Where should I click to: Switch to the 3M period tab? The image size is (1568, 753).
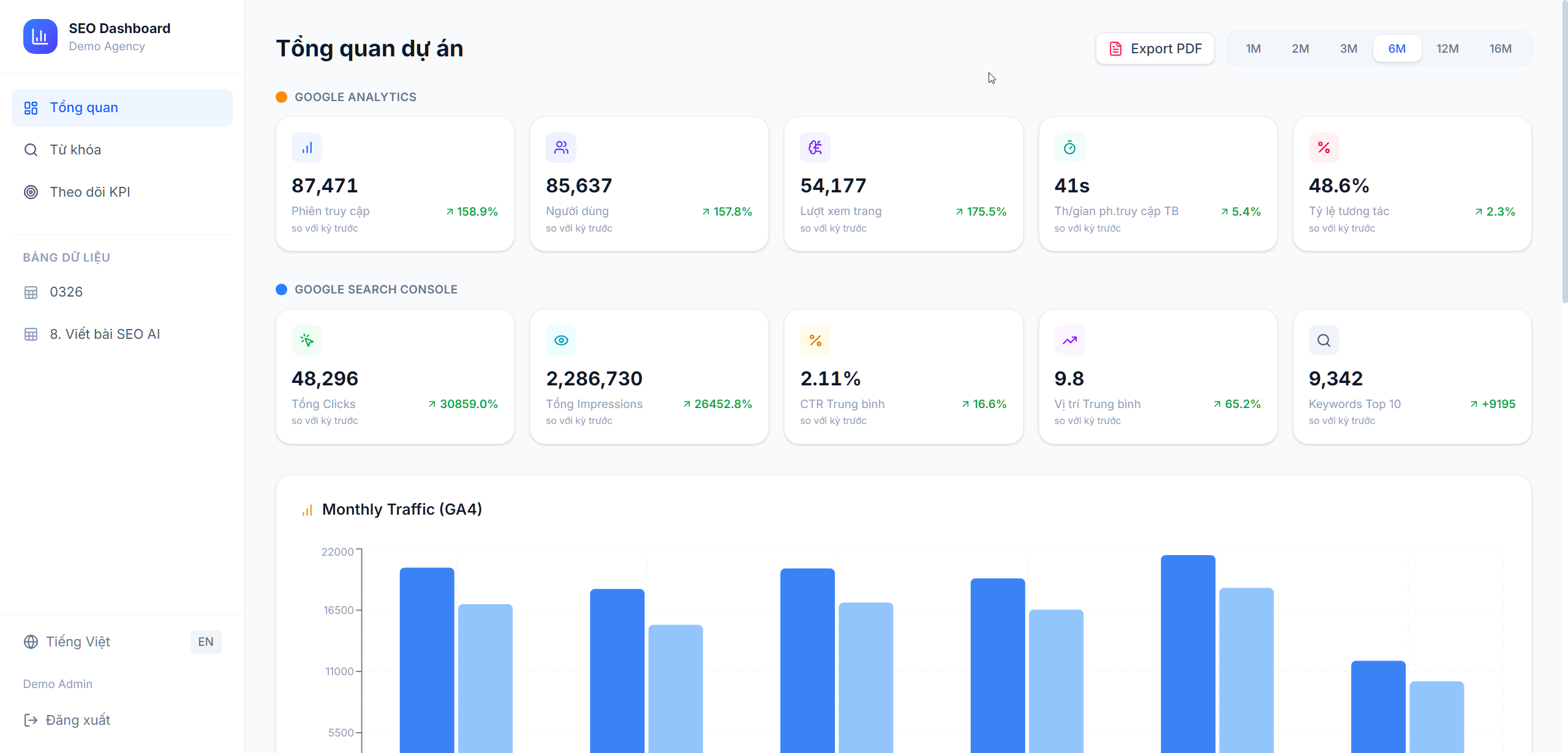coord(1349,48)
